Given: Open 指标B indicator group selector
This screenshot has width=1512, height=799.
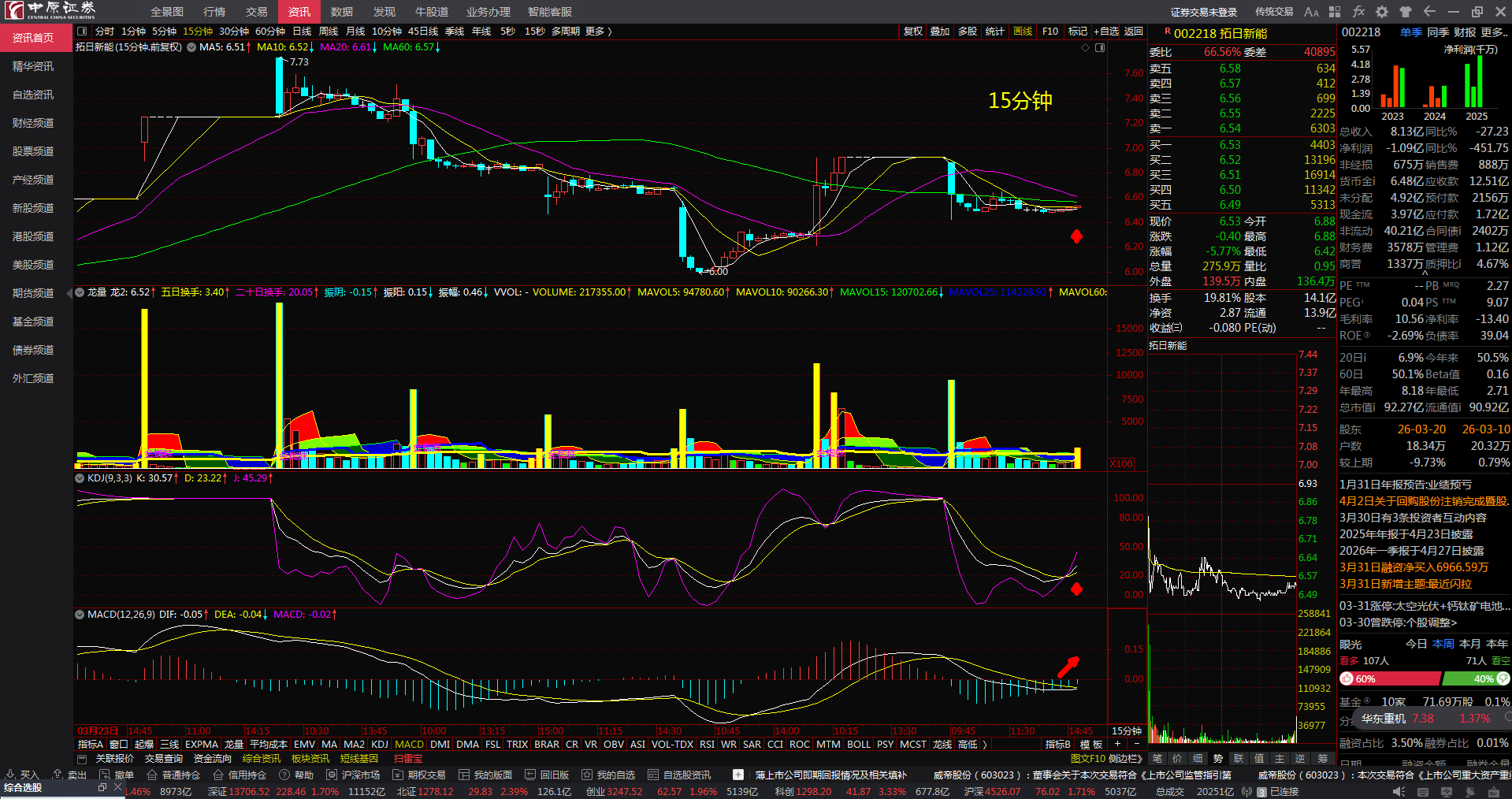Looking at the screenshot, I should click(x=1058, y=745).
